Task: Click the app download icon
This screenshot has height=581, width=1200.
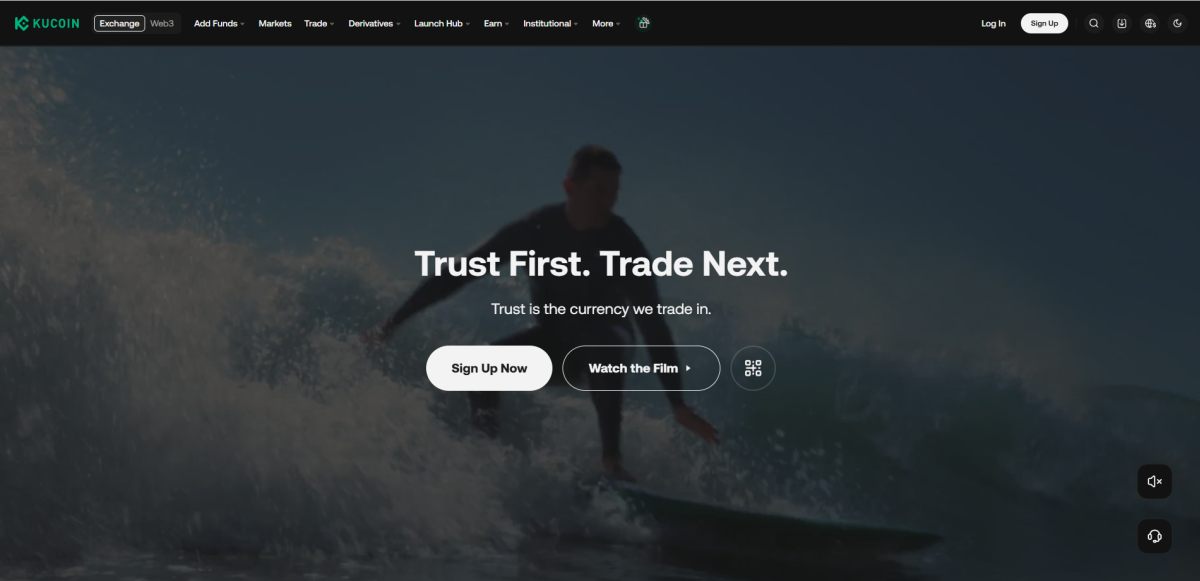Action: [x=1122, y=23]
